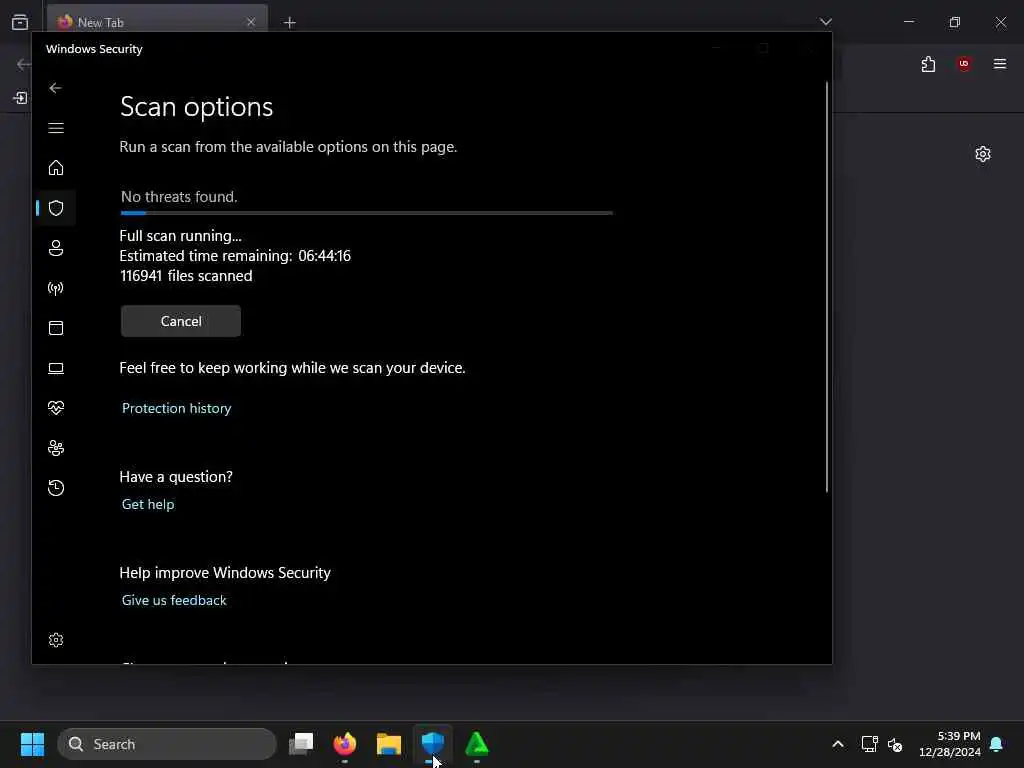1024x768 pixels.
Task: Open the Windows Start menu
Action: 33,744
